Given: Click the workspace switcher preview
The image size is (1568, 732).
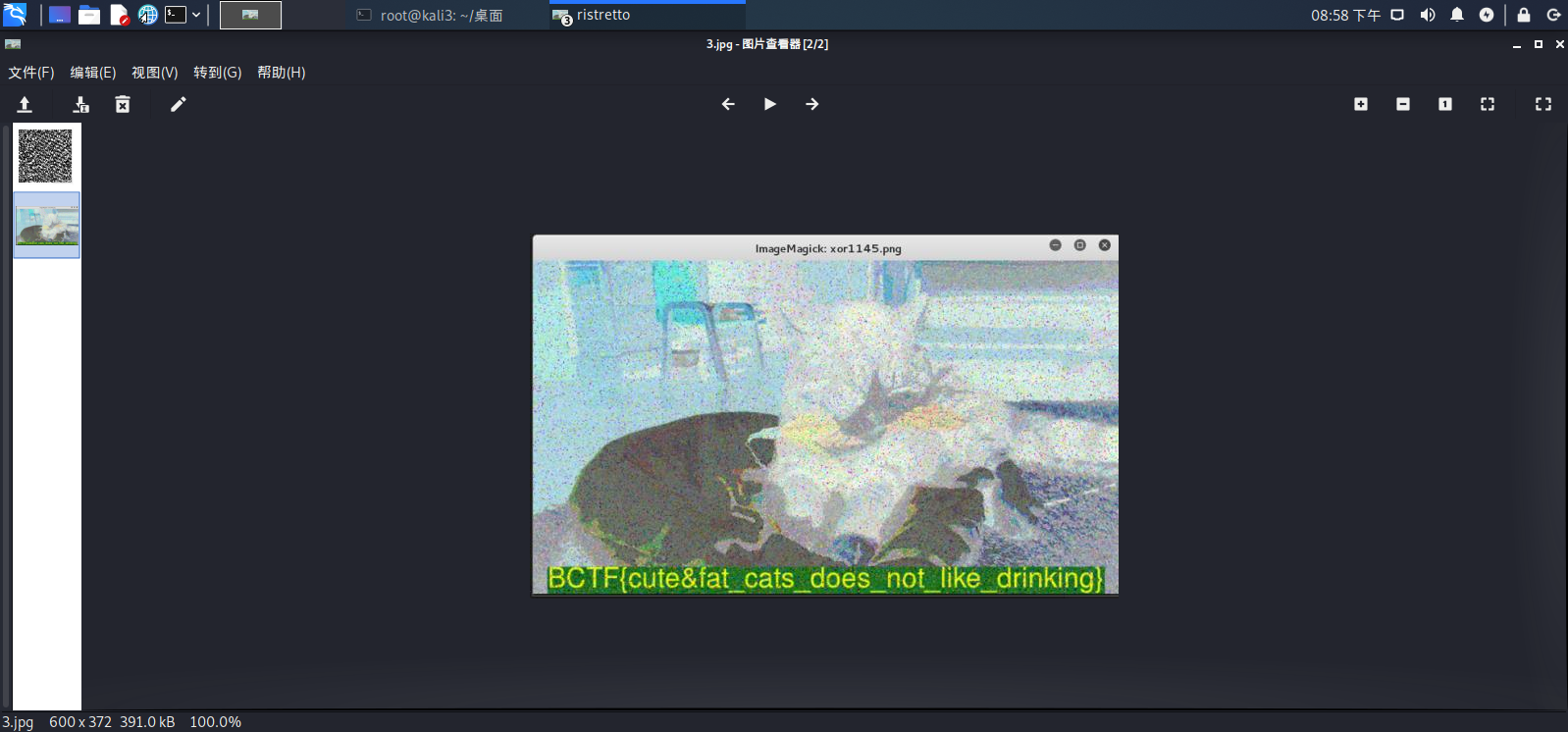Looking at the screenshot, I should click(x=250, y=15).
